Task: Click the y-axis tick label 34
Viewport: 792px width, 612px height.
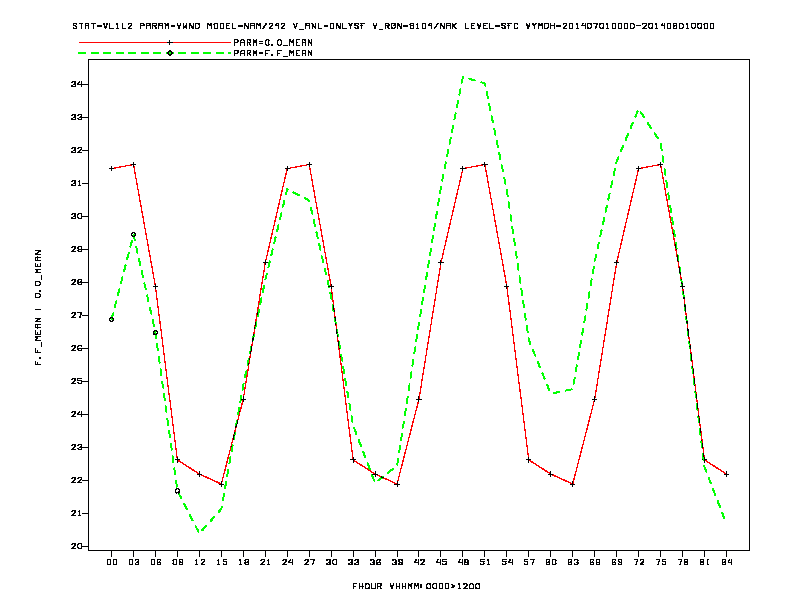Action: tap(77, 84)
